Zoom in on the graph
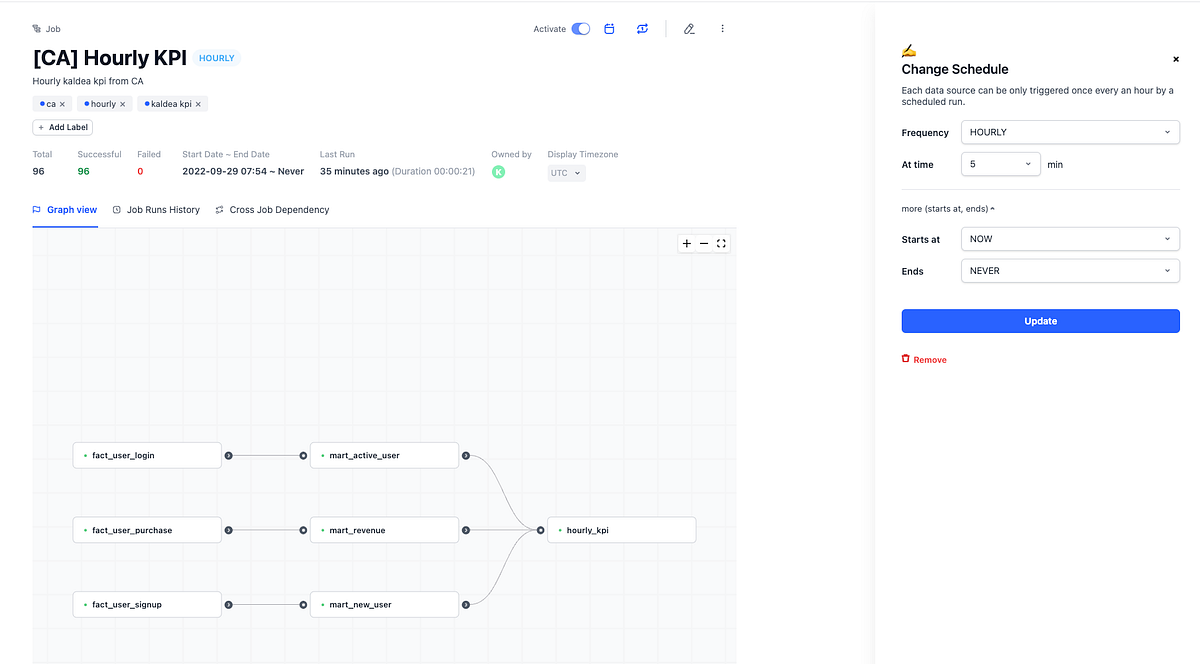1200x664 pixels. (x=687, y=243)
